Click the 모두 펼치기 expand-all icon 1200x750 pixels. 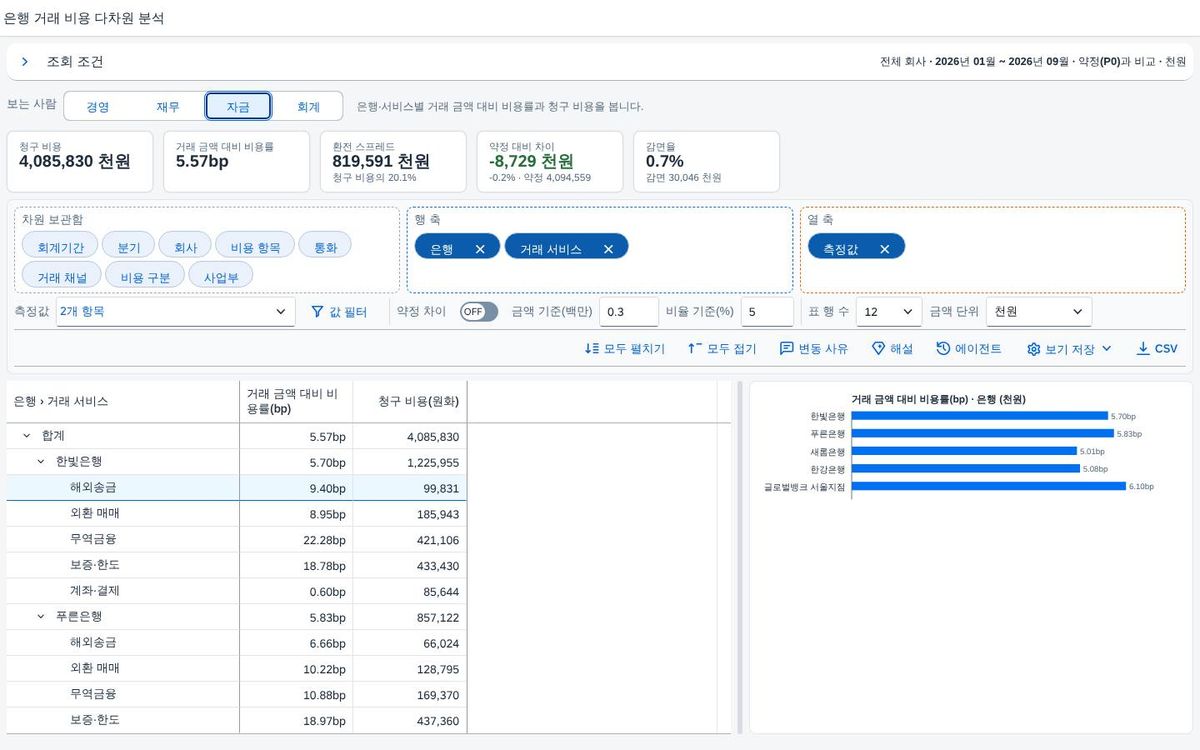591,349
